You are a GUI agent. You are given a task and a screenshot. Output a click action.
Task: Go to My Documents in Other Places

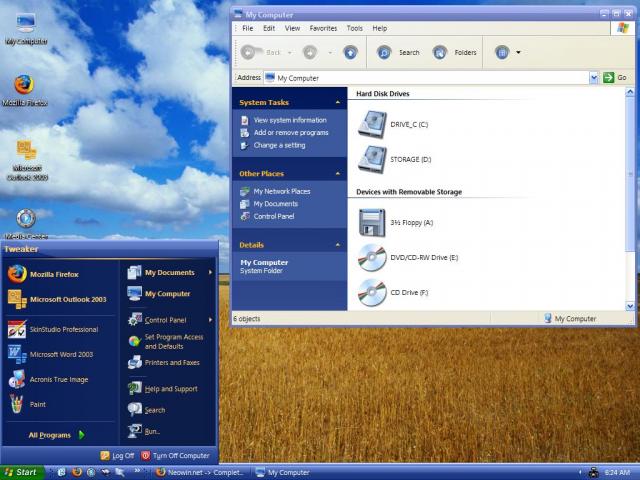point(276,204)
